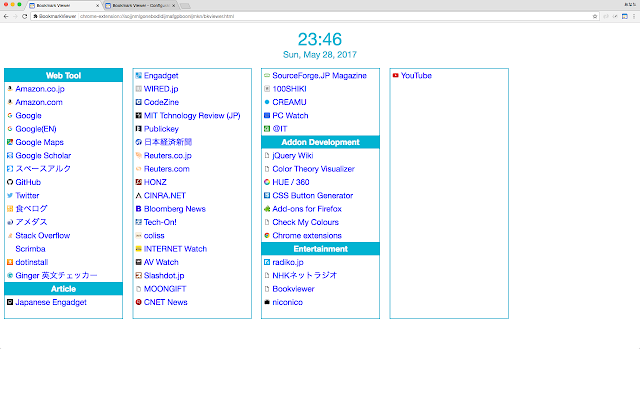This screenshot has height=400, width=640.
Task: Open the @IT link
Action: coord(280,129)
